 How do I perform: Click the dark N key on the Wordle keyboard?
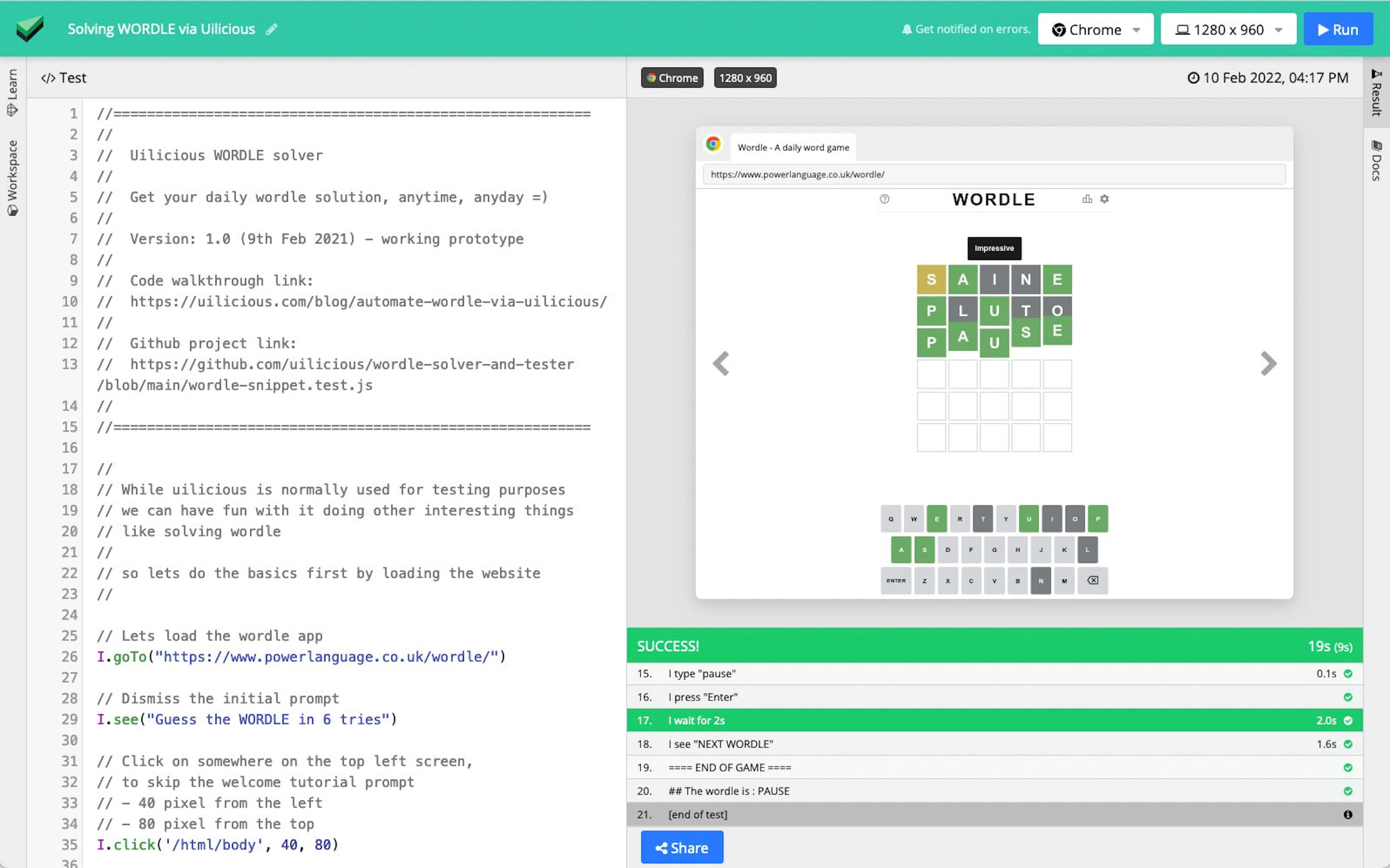click(x=1040, y=580)
